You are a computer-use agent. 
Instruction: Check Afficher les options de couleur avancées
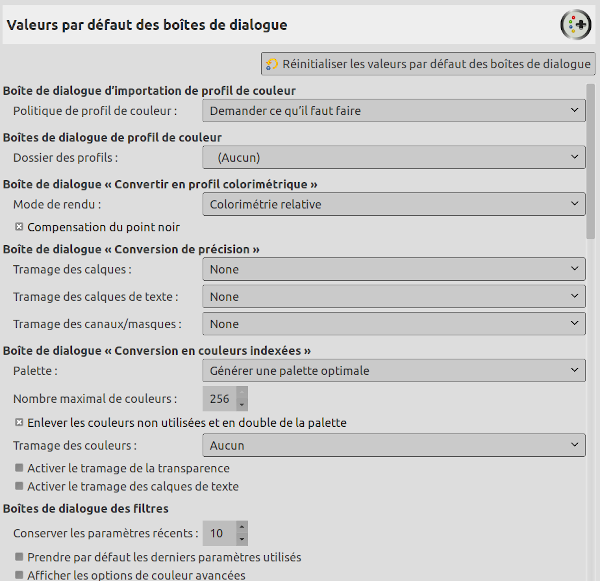pos(19,575)
